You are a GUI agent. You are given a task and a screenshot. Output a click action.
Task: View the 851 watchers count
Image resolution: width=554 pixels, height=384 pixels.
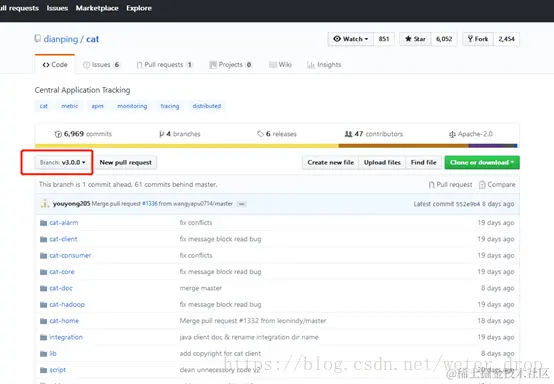[384, 39]
